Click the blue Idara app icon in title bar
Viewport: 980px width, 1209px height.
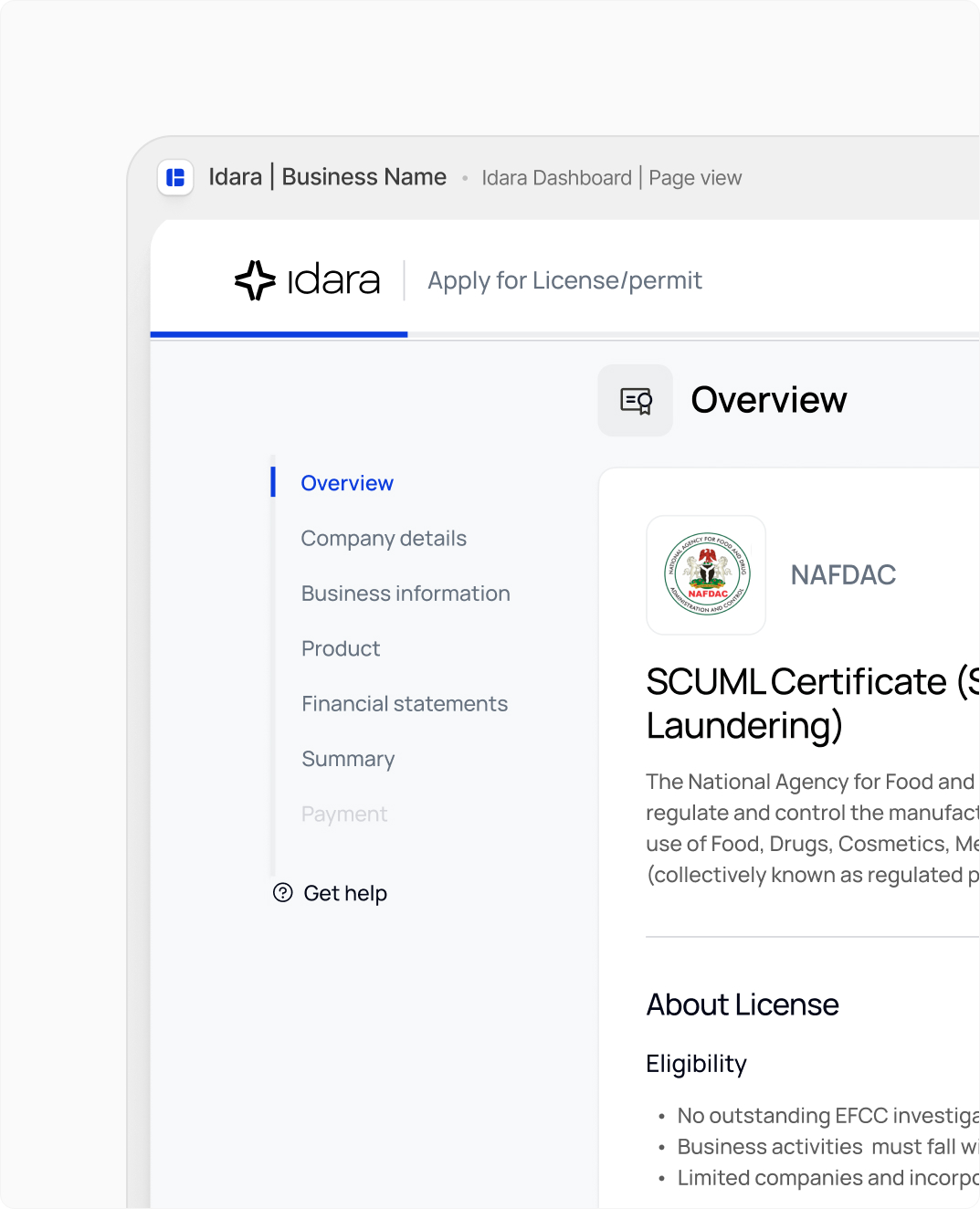(175, 177)
